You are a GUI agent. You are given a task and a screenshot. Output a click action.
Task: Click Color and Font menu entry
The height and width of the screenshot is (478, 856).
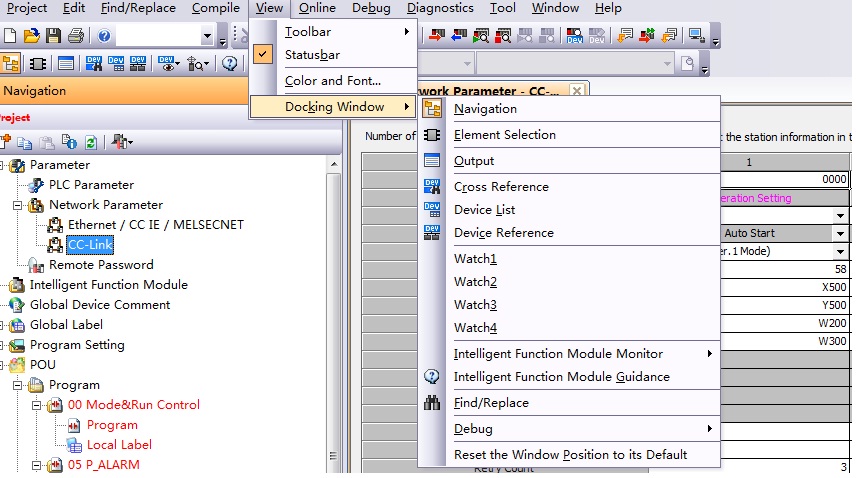(332, 81)
